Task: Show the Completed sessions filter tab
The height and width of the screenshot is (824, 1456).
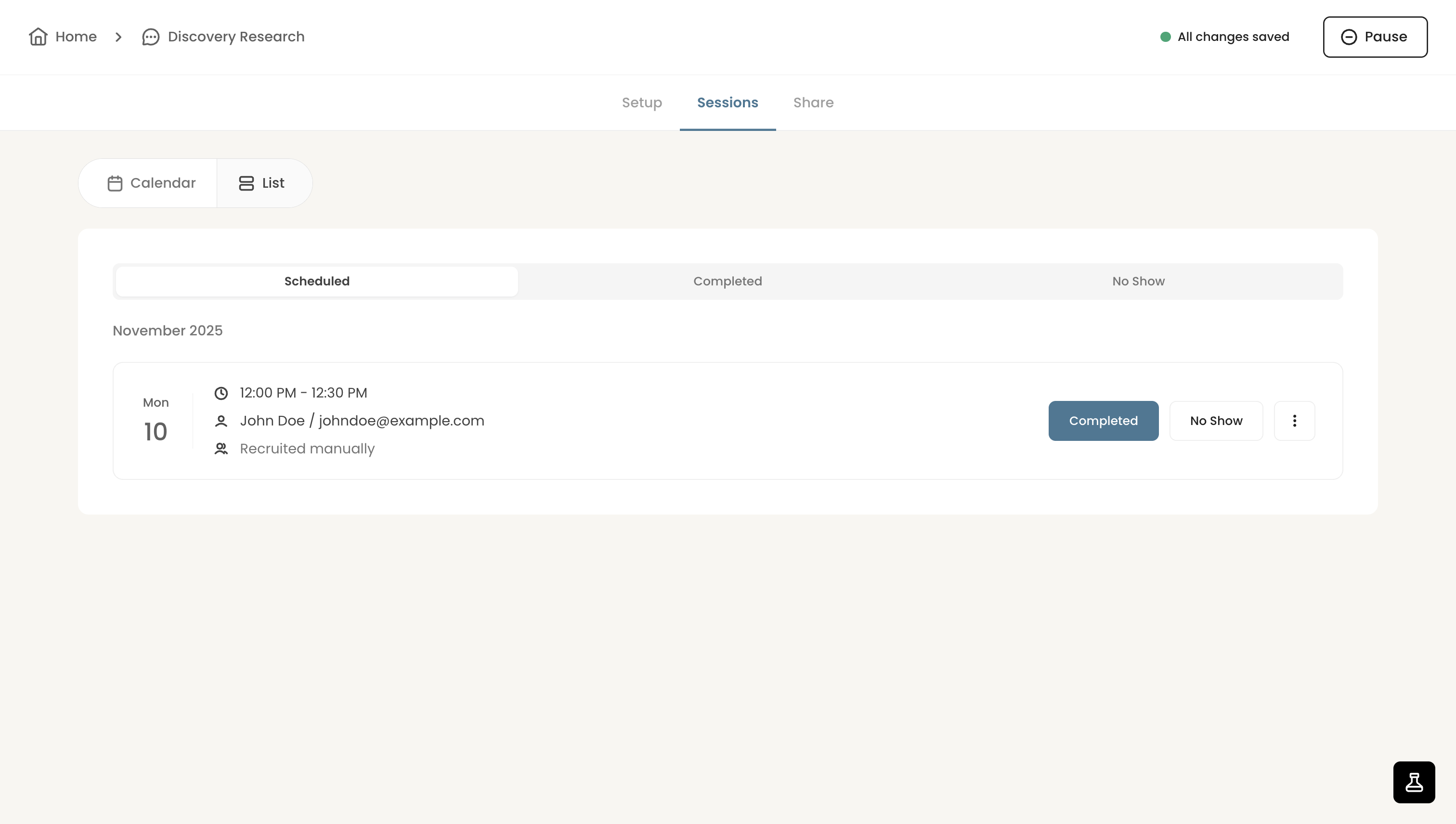Action: 728,281
